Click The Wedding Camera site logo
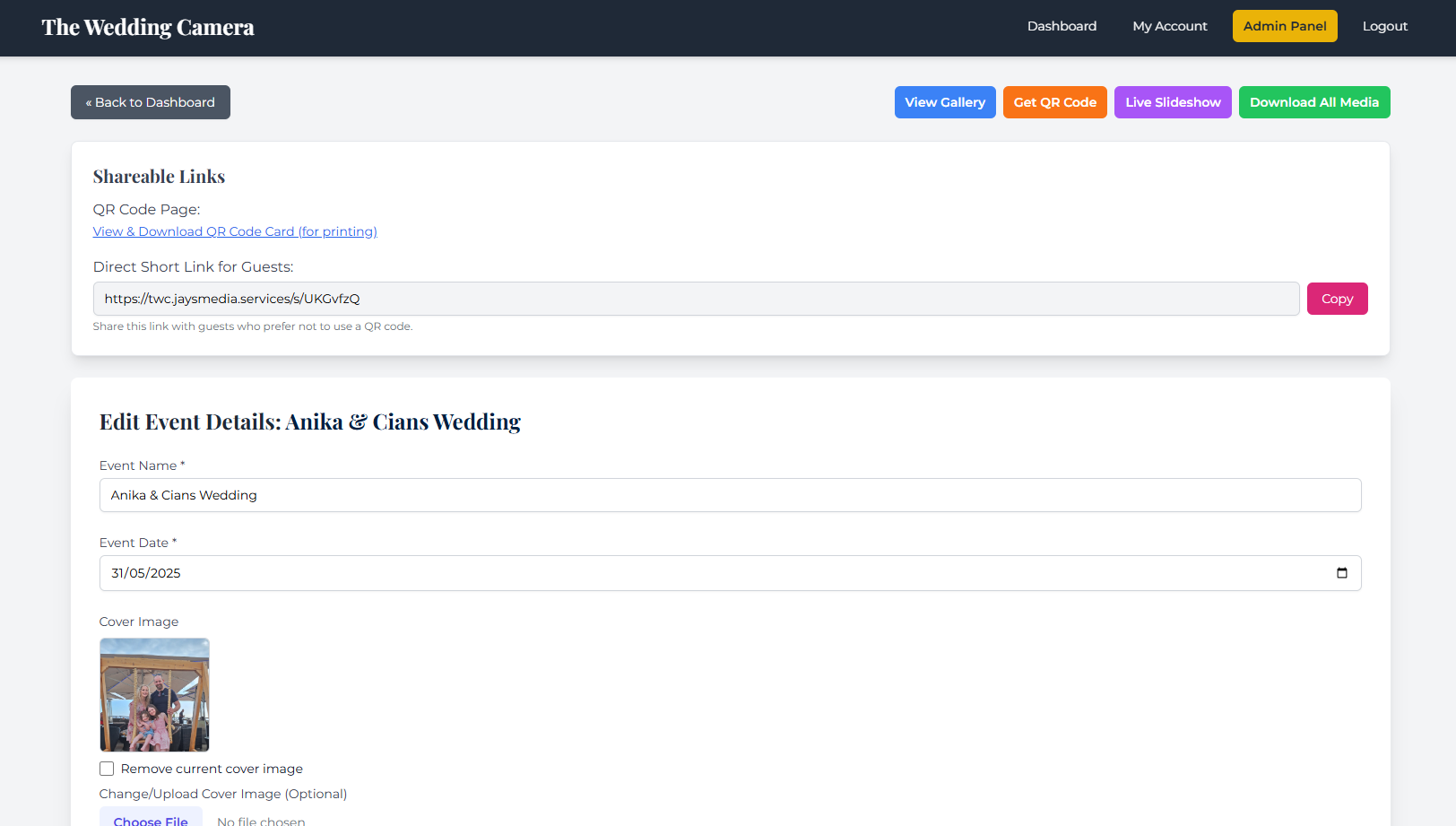 [148, 28]
